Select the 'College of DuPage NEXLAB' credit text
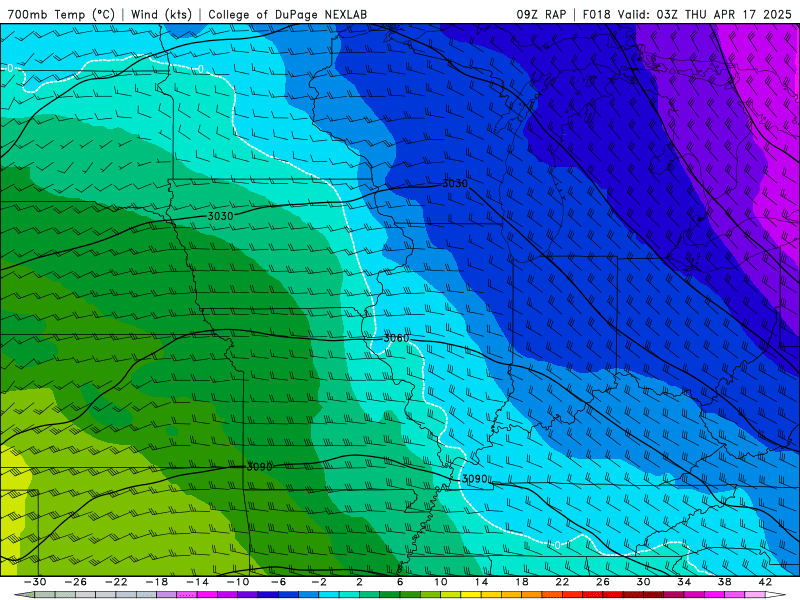 coord(287,14)
